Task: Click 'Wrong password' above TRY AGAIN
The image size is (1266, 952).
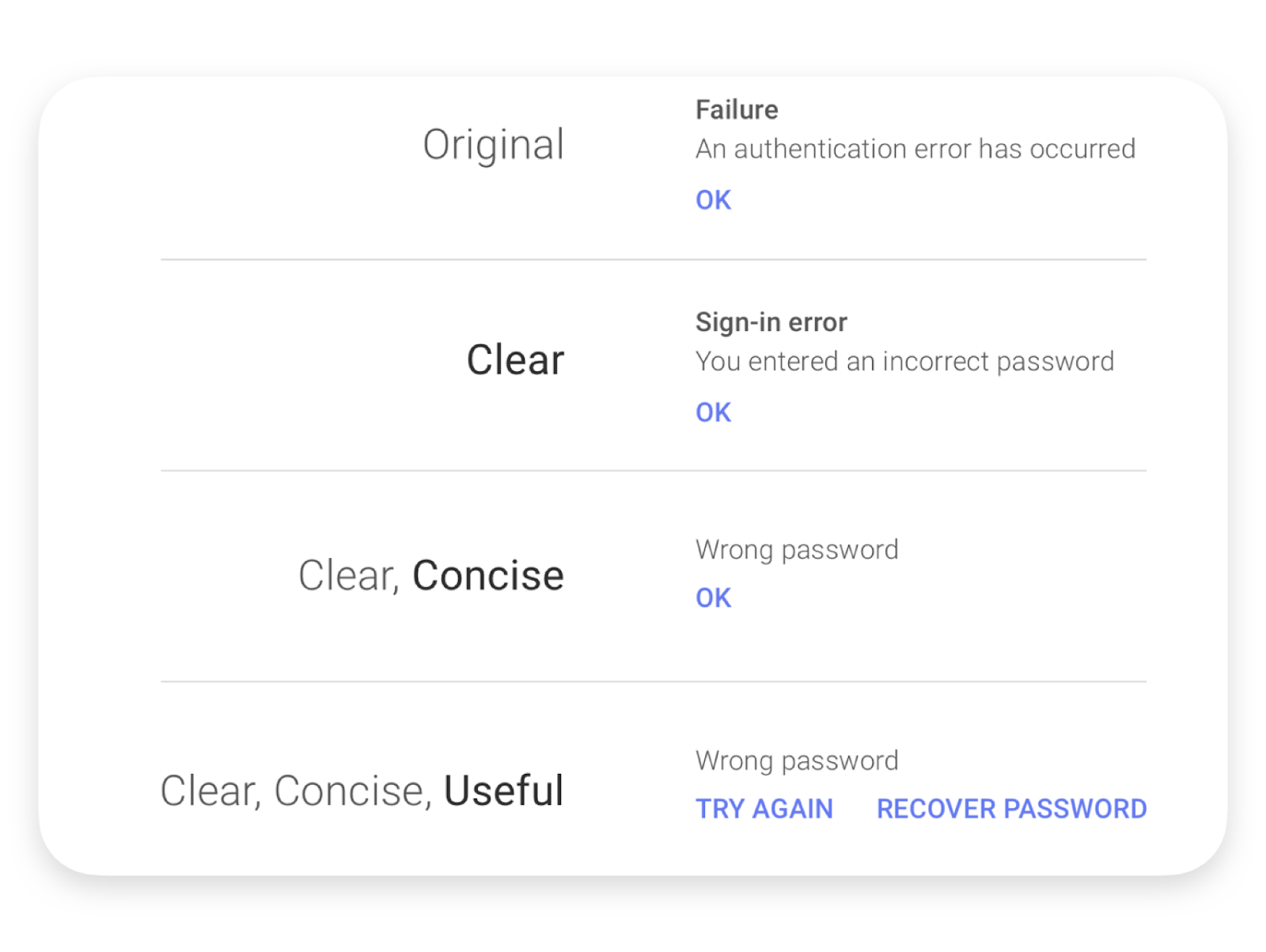Action: pos(797,760)
